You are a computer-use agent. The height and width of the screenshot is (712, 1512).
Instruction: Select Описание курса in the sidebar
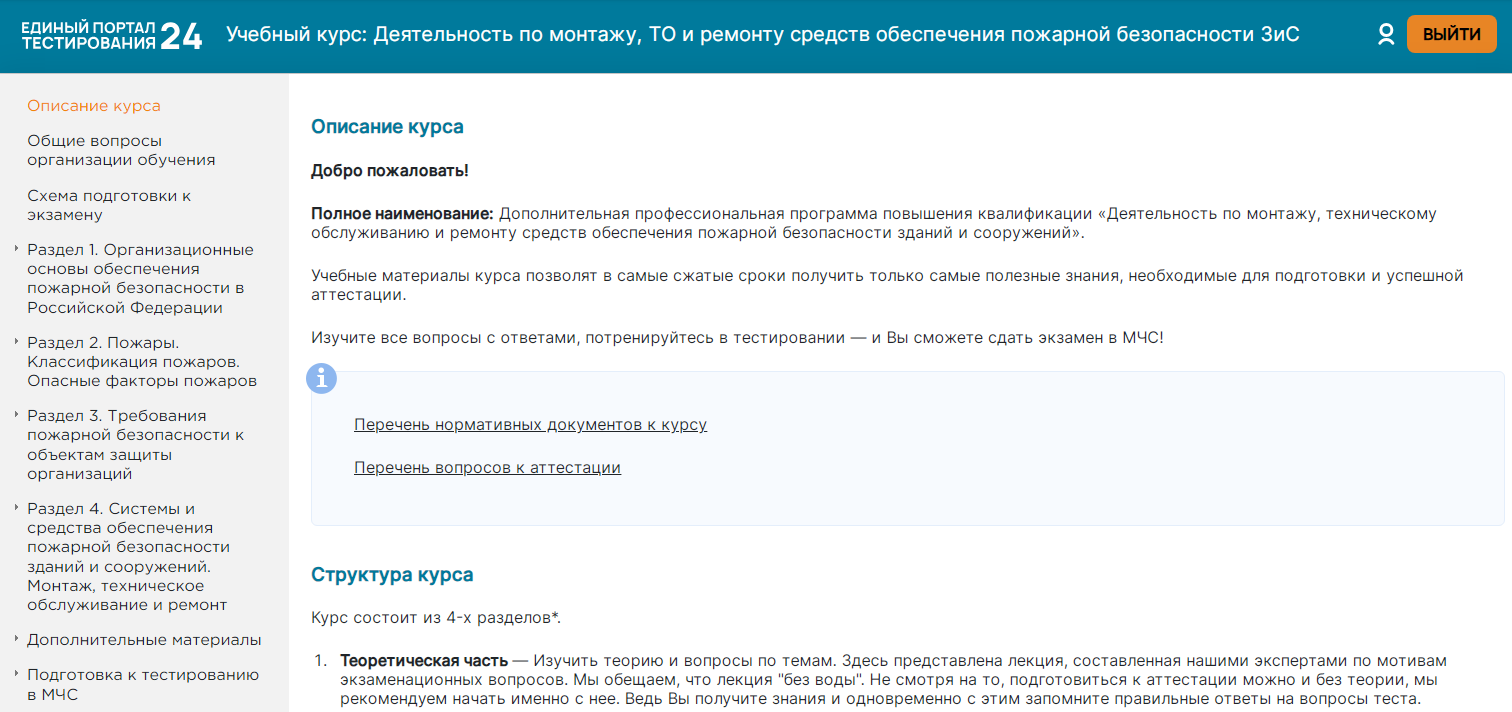click(x=94, y=106)
